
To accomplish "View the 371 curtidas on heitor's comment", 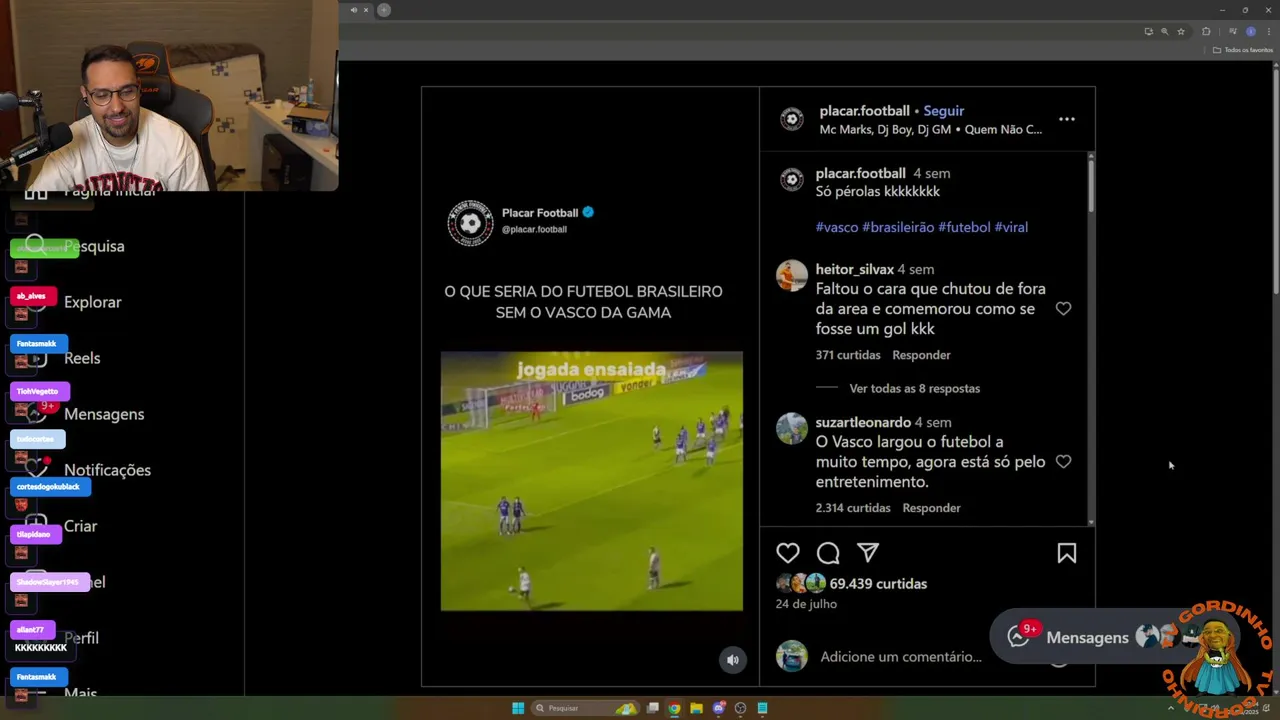I will (848, 355).
